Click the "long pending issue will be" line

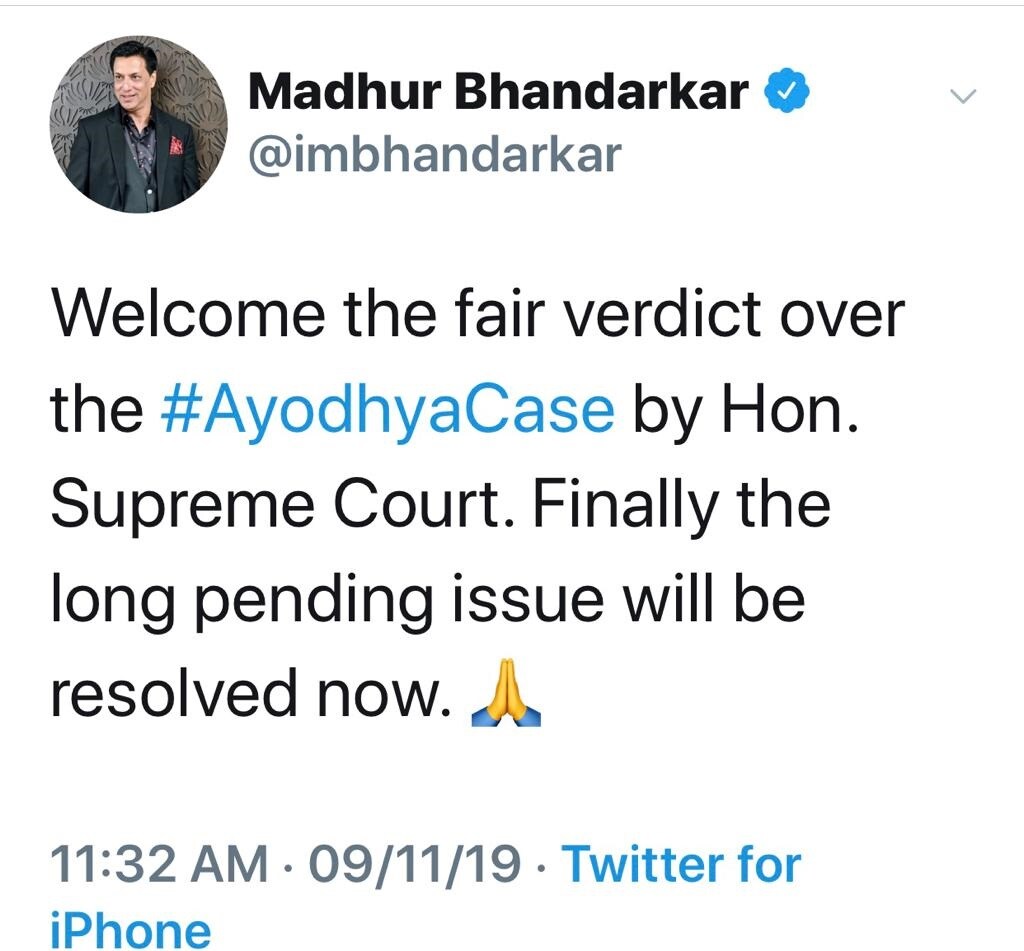(428, 602)
